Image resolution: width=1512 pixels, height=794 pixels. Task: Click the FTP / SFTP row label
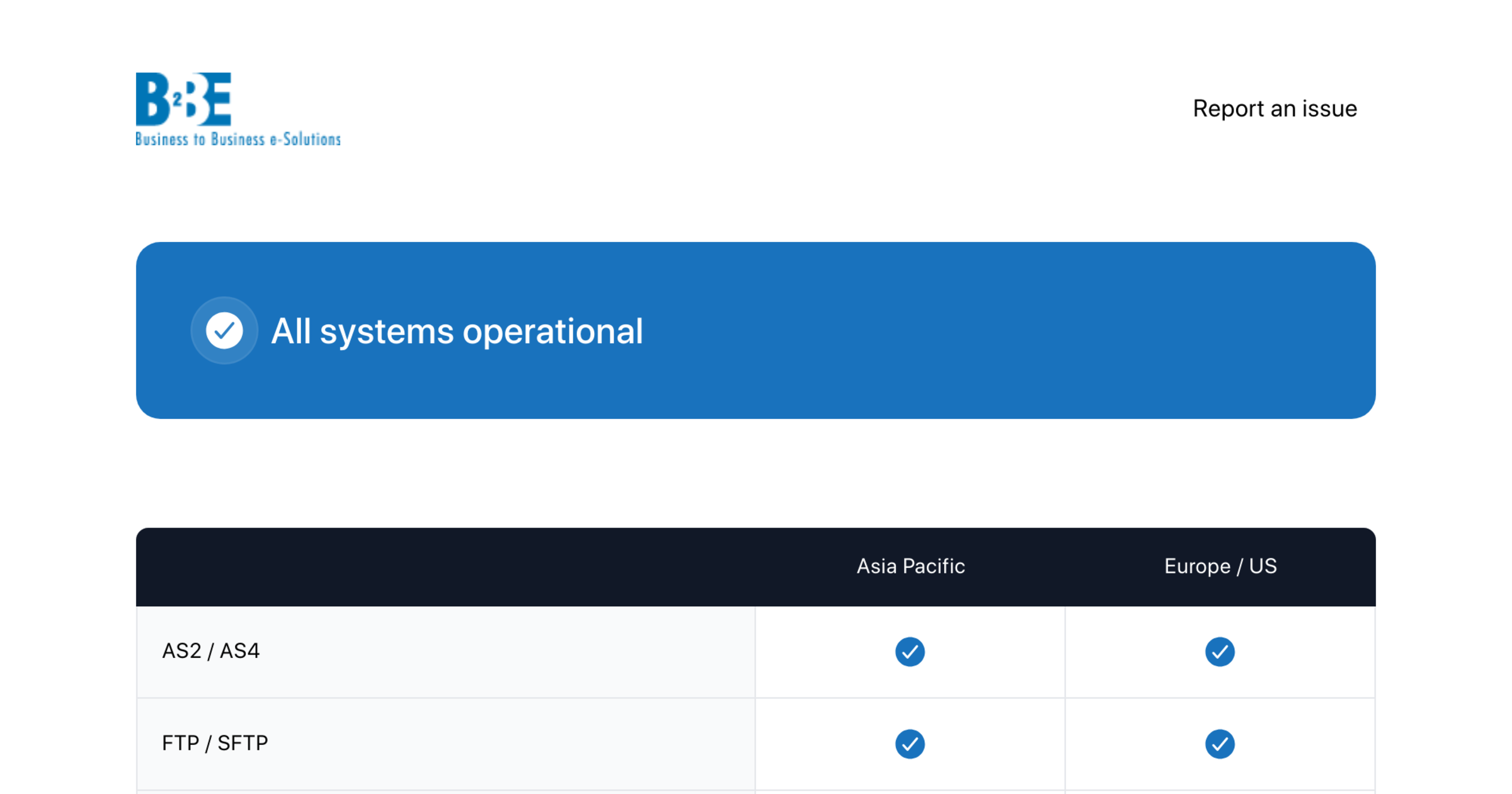pyautogui.click(x=215, y=743)
